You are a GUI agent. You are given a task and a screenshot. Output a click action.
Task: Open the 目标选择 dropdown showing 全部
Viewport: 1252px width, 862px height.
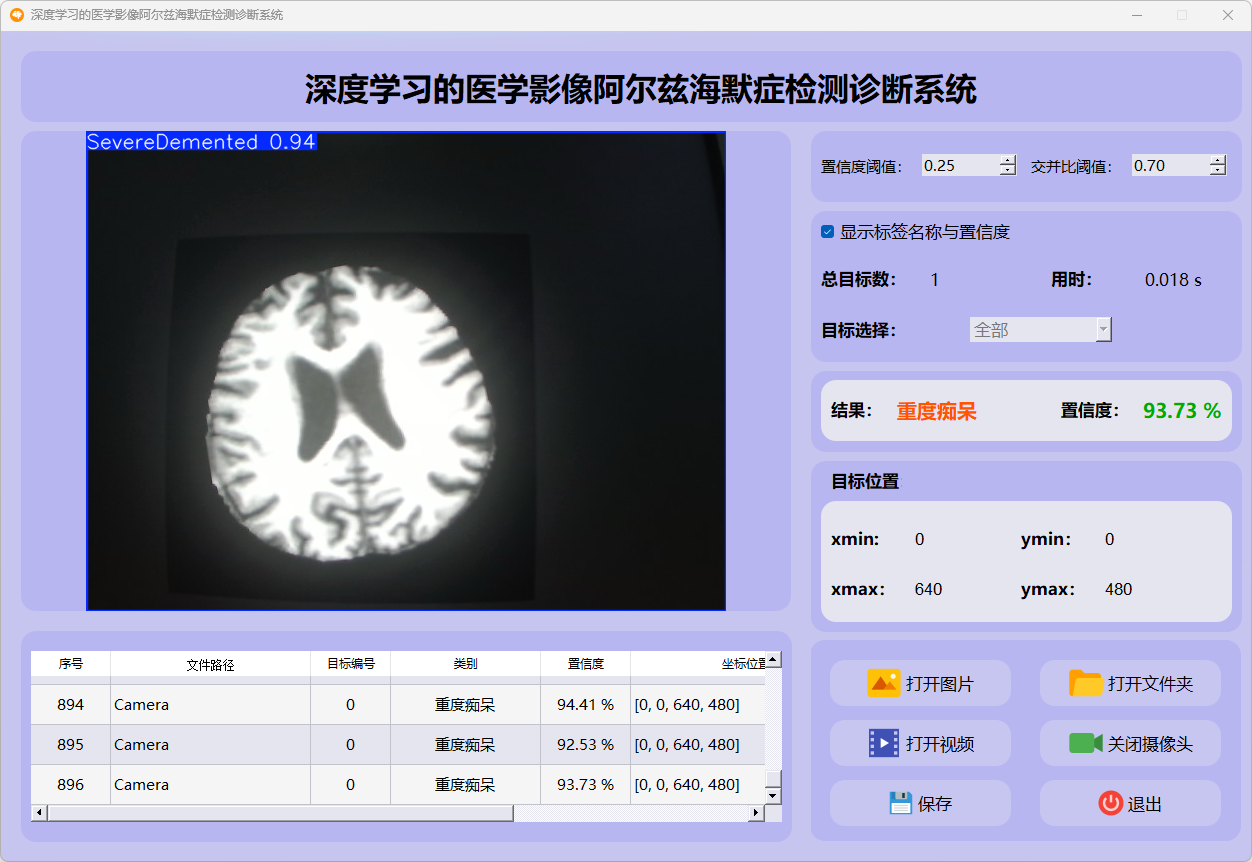coord(1040,330)
